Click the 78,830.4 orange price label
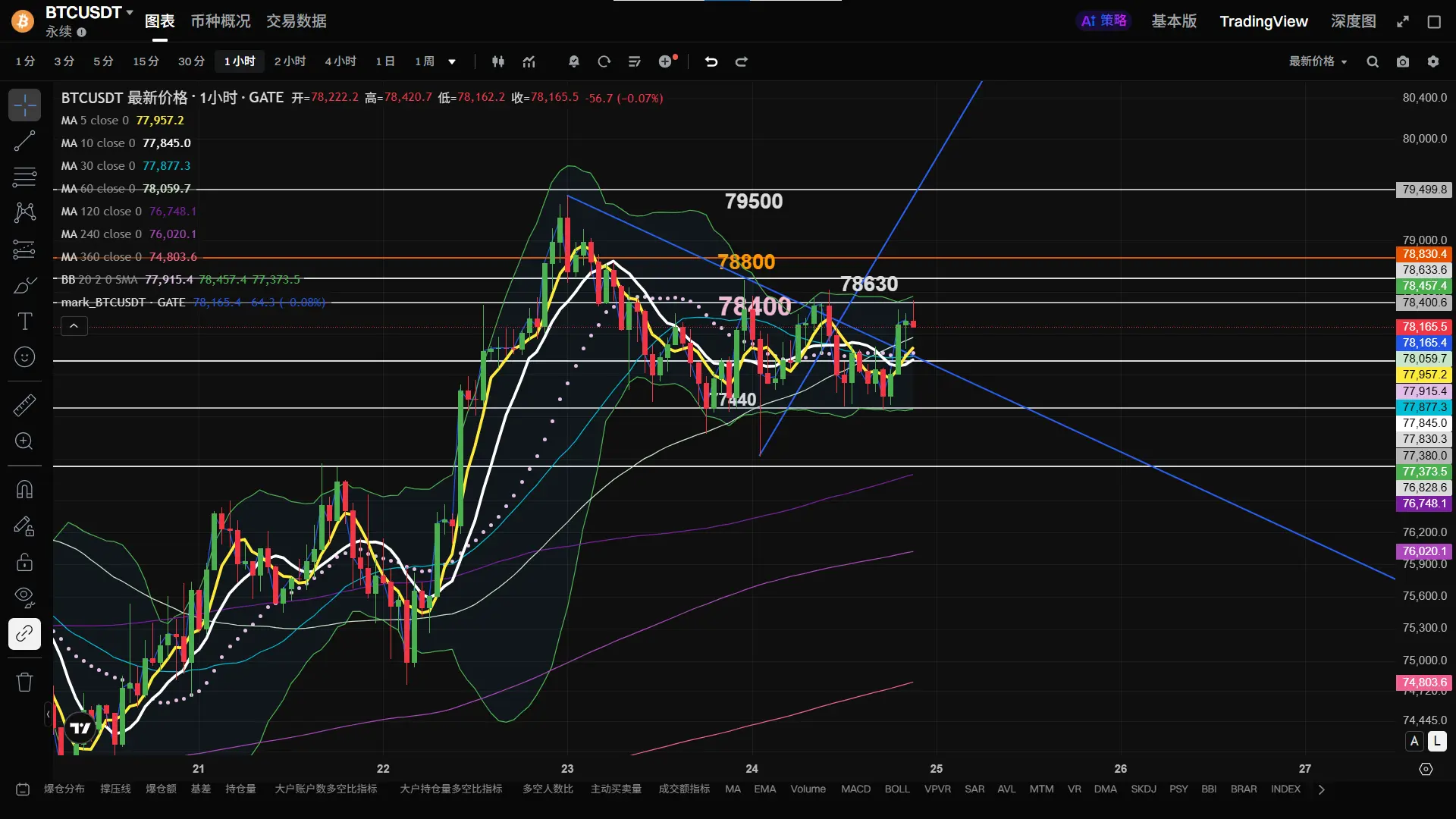This screenshot has width=1456, height=819. (1424, 254)
